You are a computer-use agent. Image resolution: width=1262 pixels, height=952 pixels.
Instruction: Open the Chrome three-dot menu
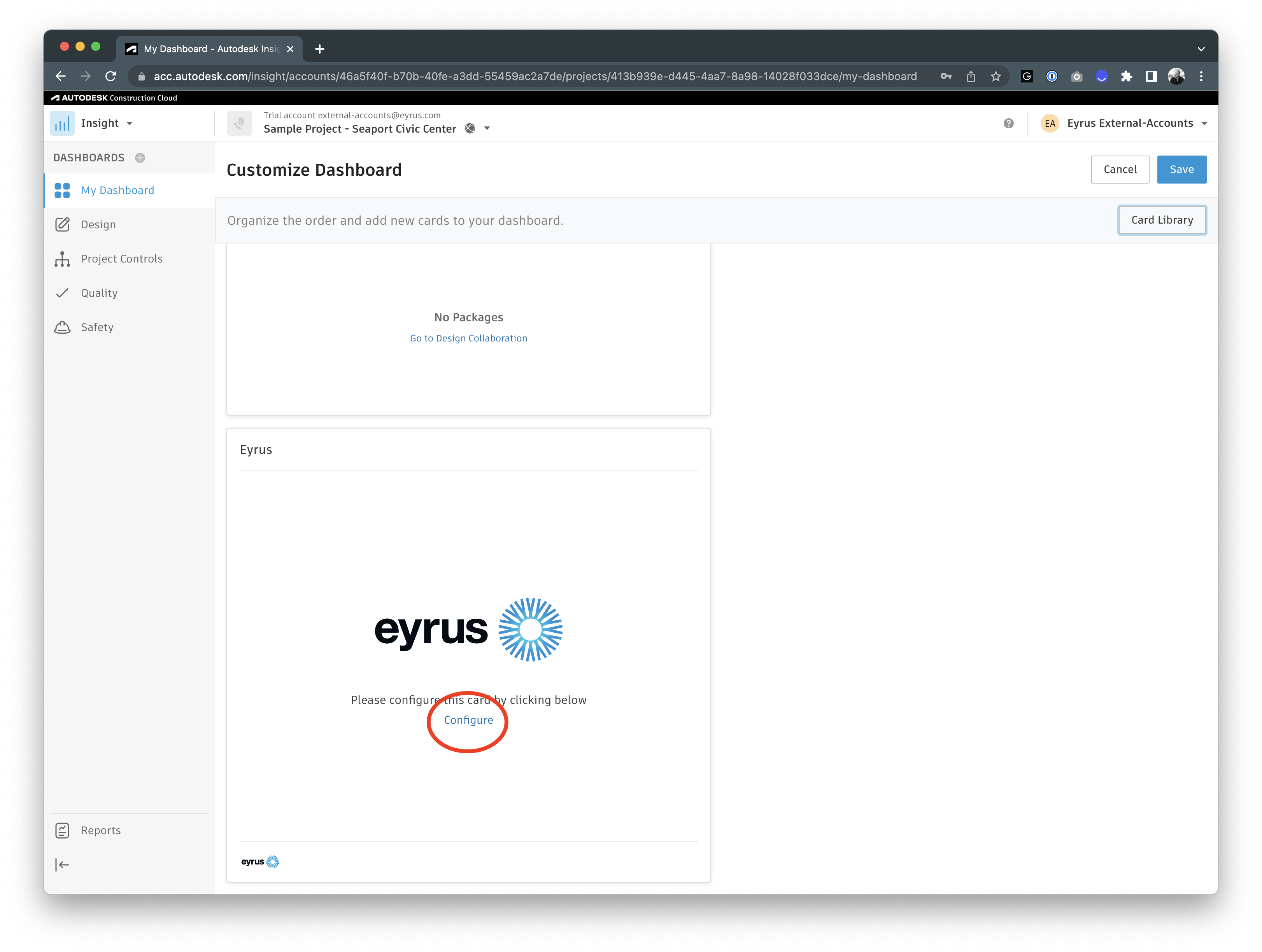tap(1201, 77)
